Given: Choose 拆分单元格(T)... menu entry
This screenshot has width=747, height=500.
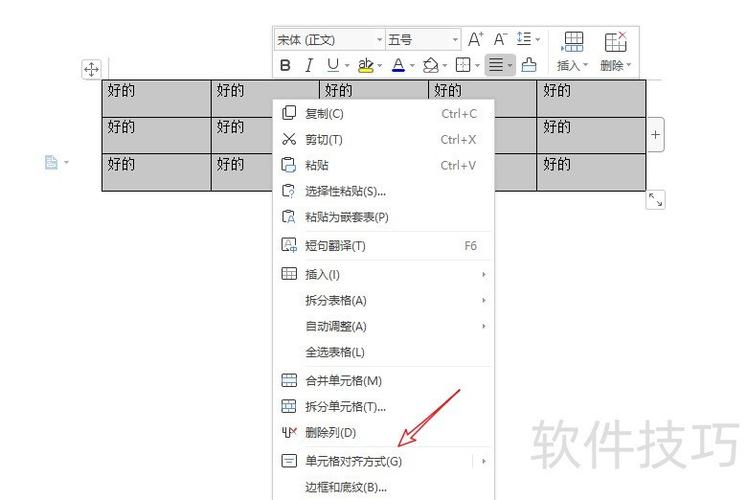Looking at the screenshot, I should click(x=384, y=406).
